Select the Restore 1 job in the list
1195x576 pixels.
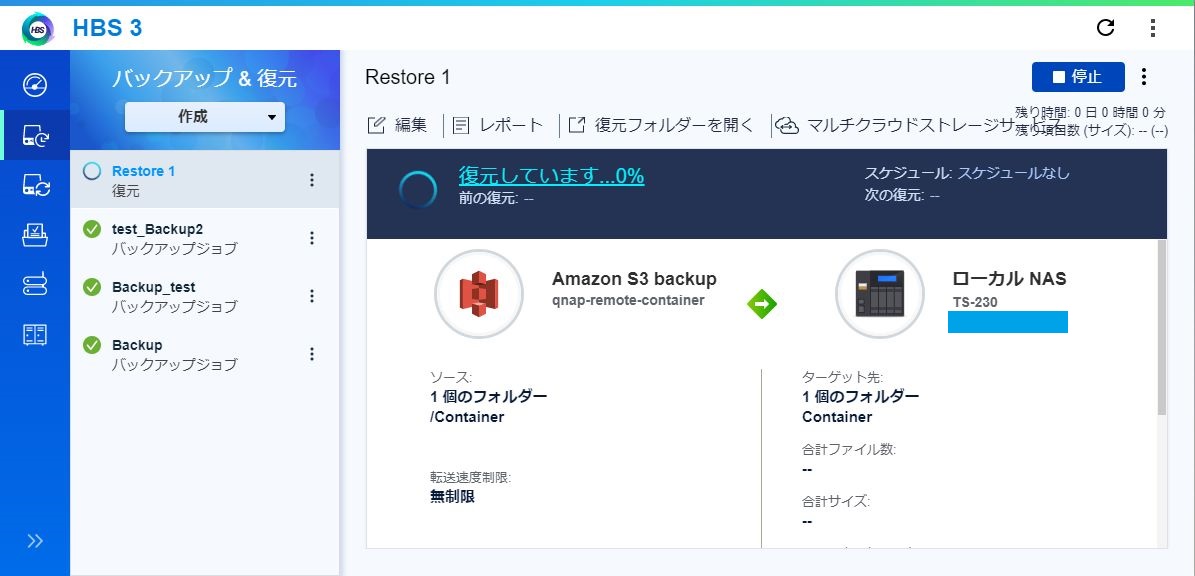coord(205,180)
